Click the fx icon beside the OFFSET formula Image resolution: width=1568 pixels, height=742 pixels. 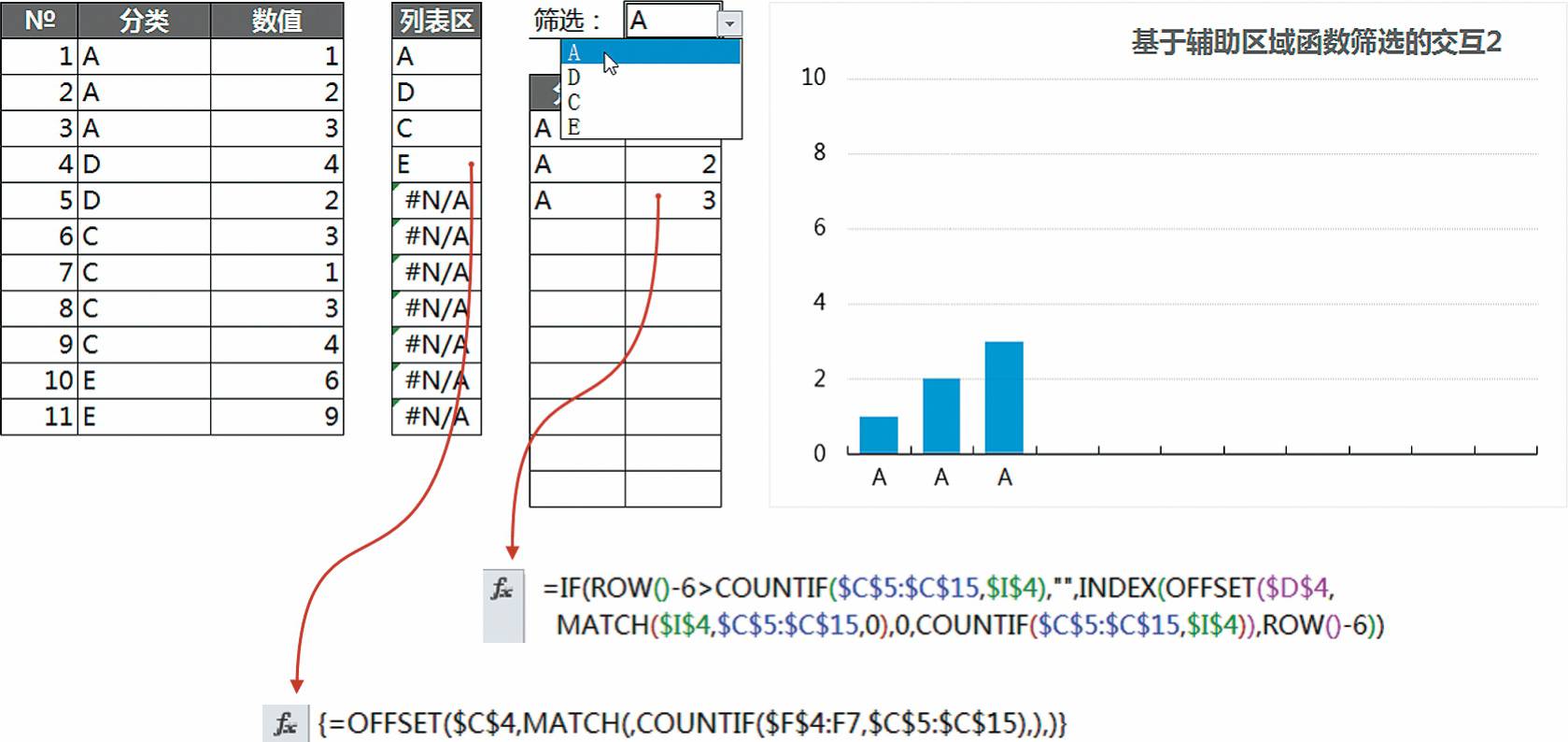(285, 723)
